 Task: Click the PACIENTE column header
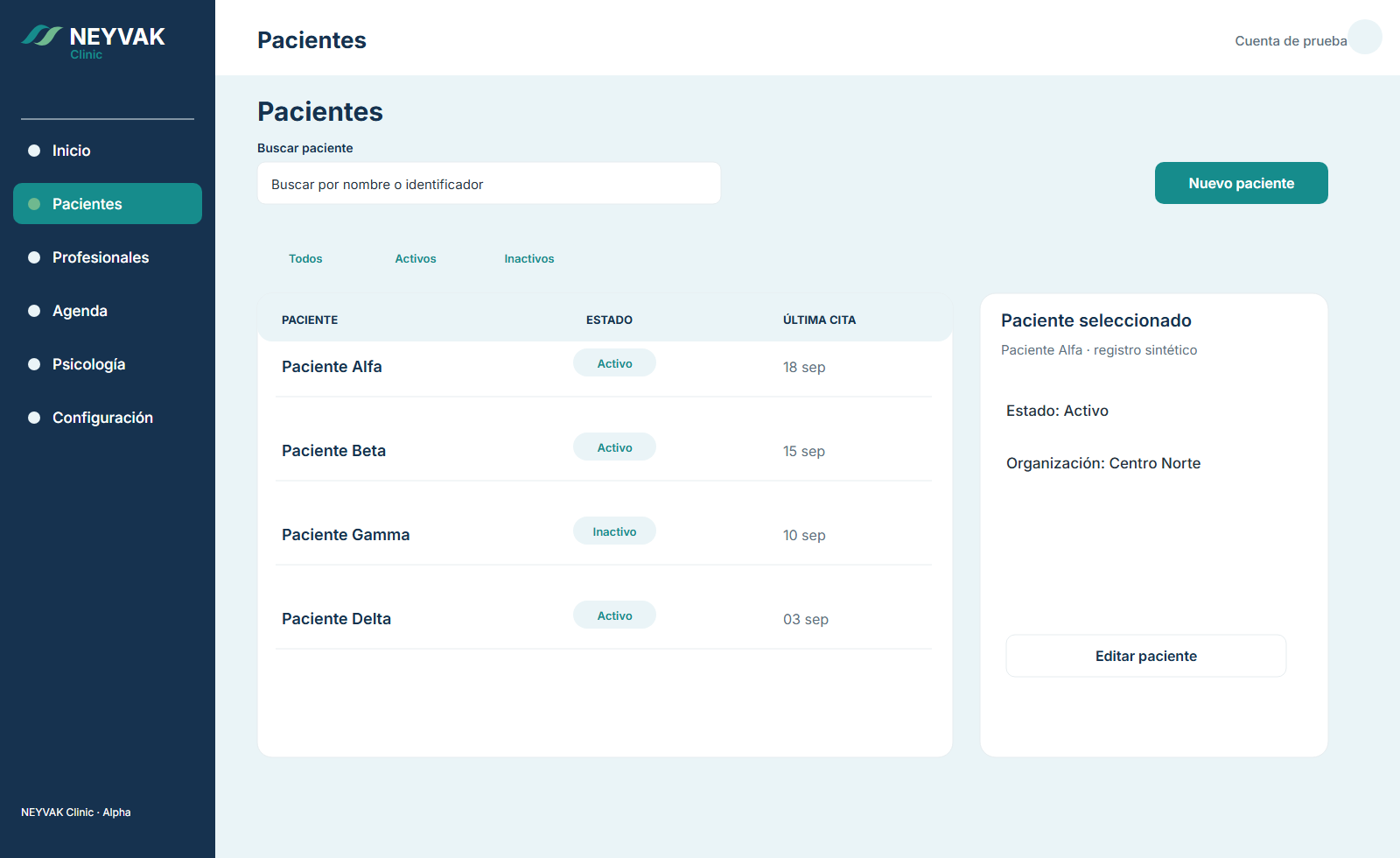coord(310,320)
